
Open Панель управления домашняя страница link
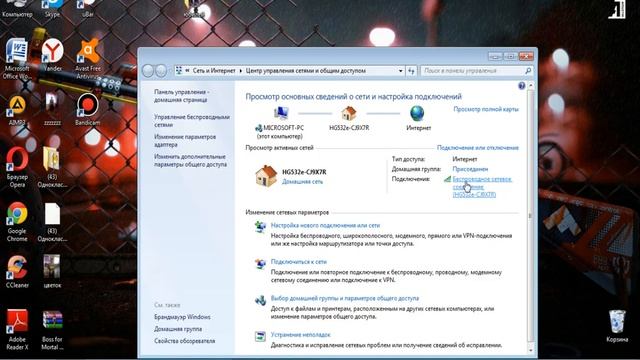pyautogui.click(x=181, y=96)
